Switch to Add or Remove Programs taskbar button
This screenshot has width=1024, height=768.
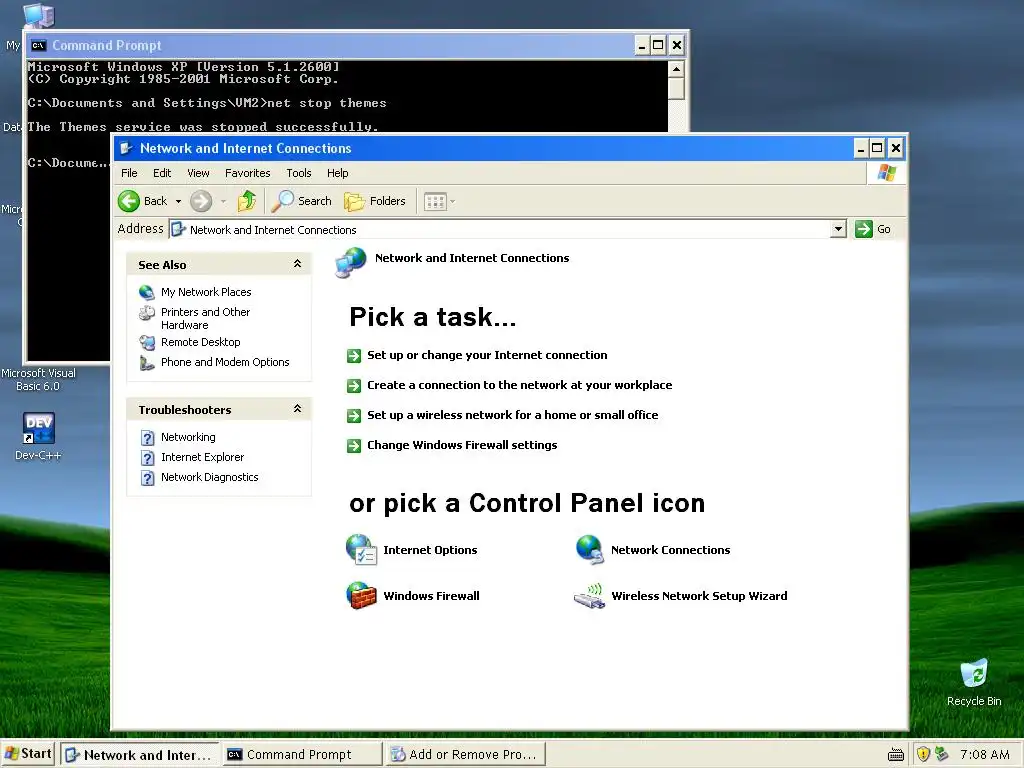click(464, 754)
